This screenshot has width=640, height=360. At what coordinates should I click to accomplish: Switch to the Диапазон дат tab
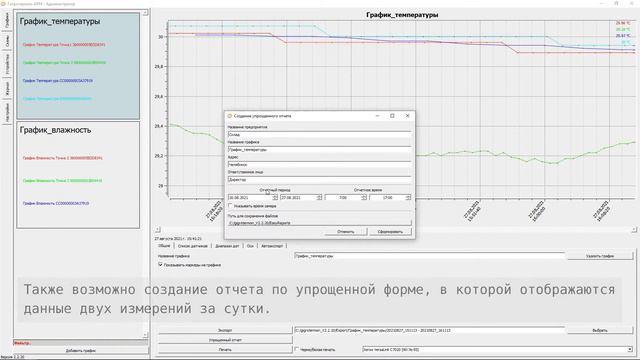pyautogui.click(x=227, y=246)
